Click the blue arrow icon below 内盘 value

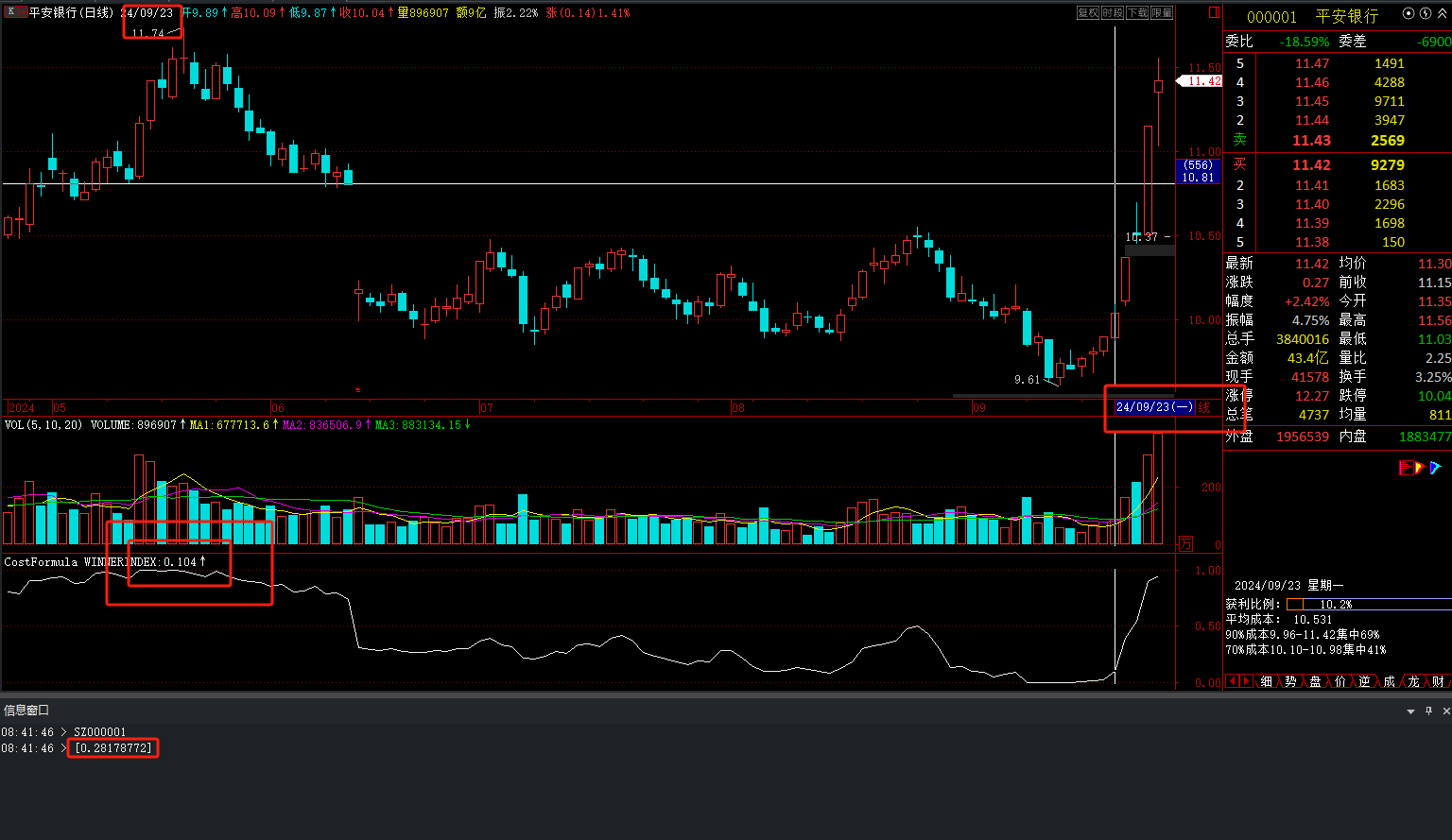(x=1435, y=468)
